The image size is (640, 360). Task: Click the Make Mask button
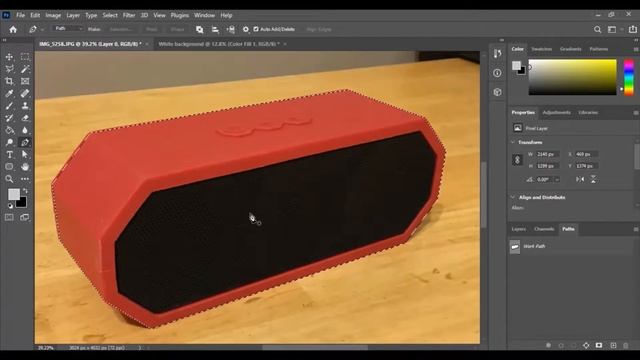[151, 29]
